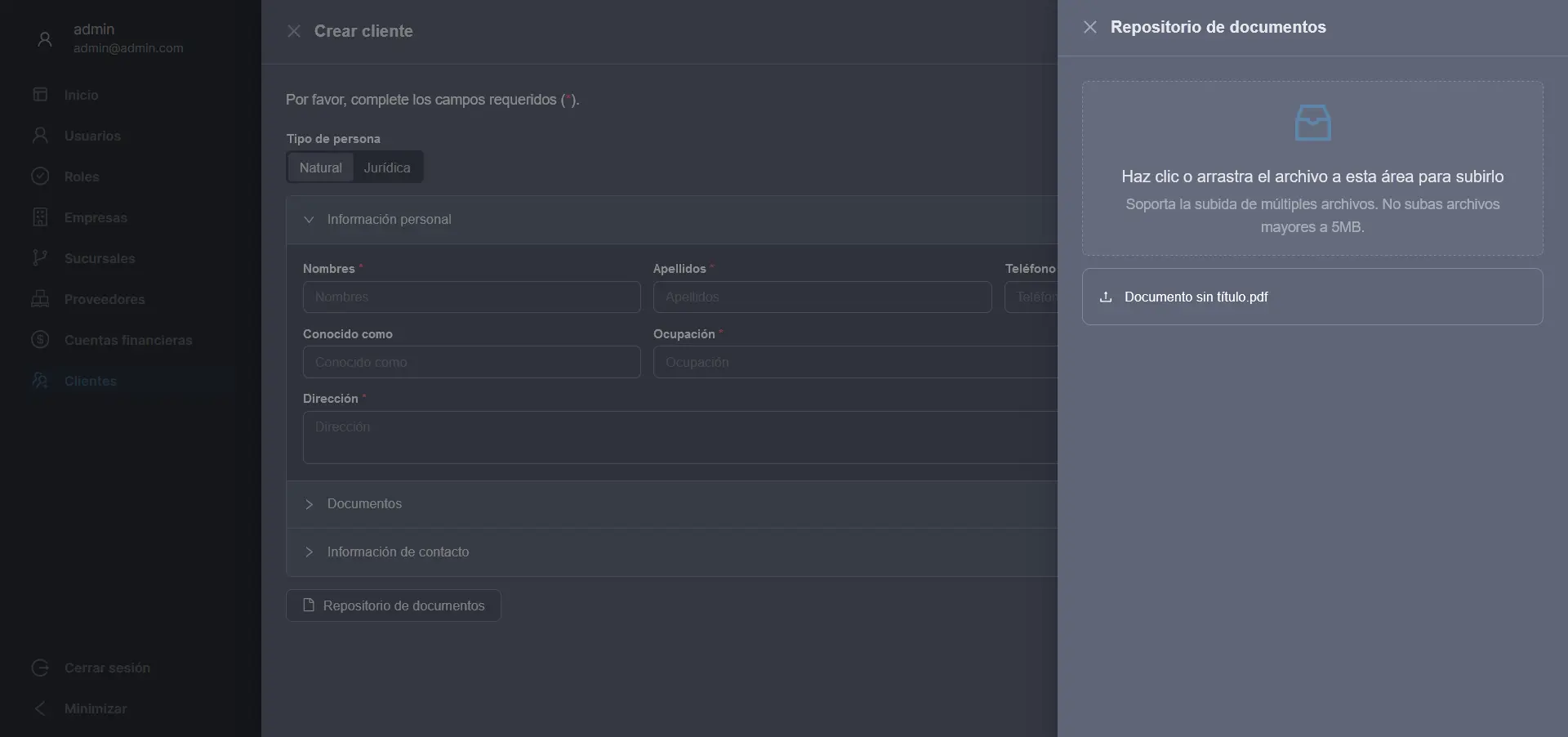
Task: Click the Nombres input field
Action: point(472,297)
